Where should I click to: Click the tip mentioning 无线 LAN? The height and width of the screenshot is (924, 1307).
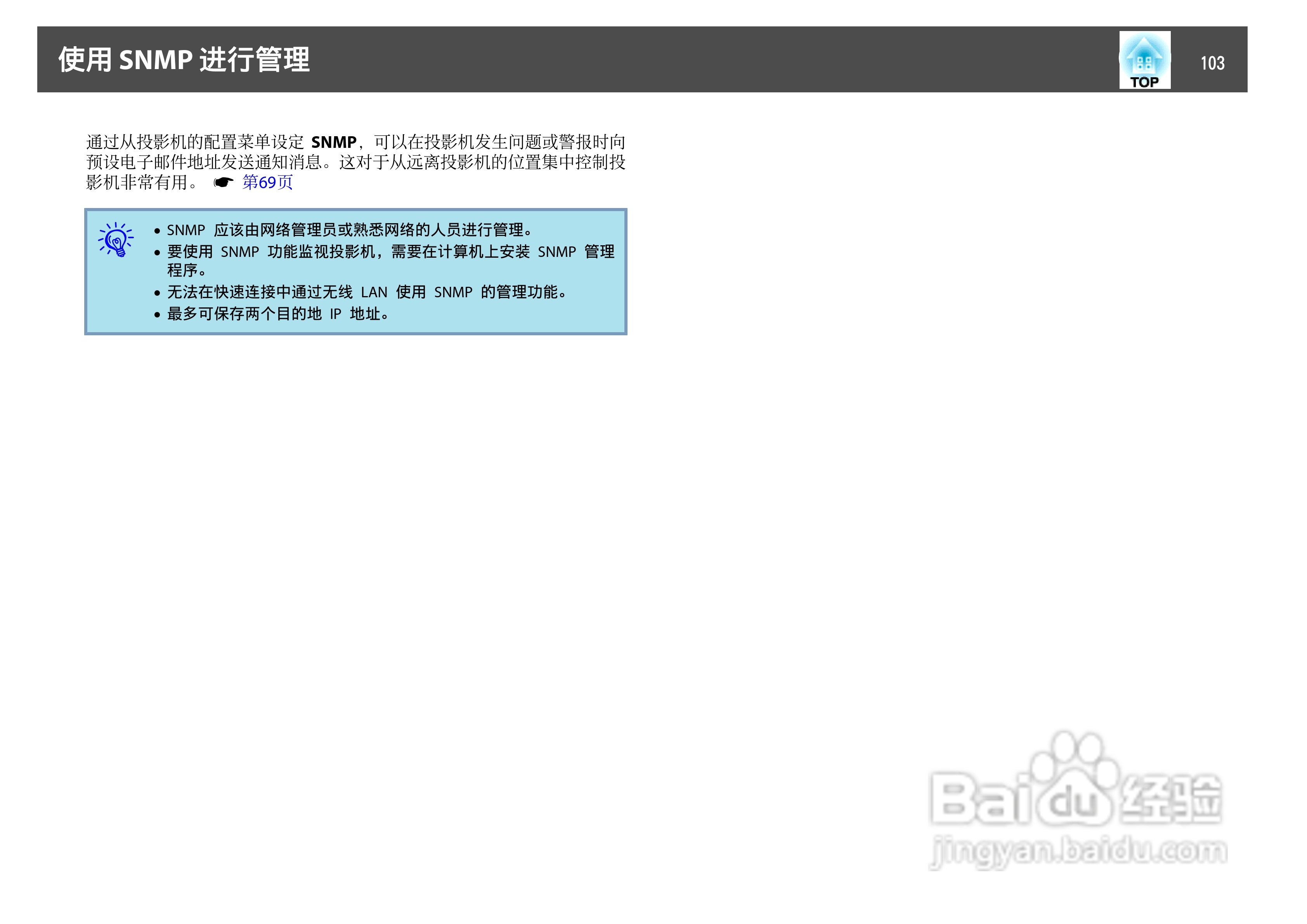click(x=367, y=292)
